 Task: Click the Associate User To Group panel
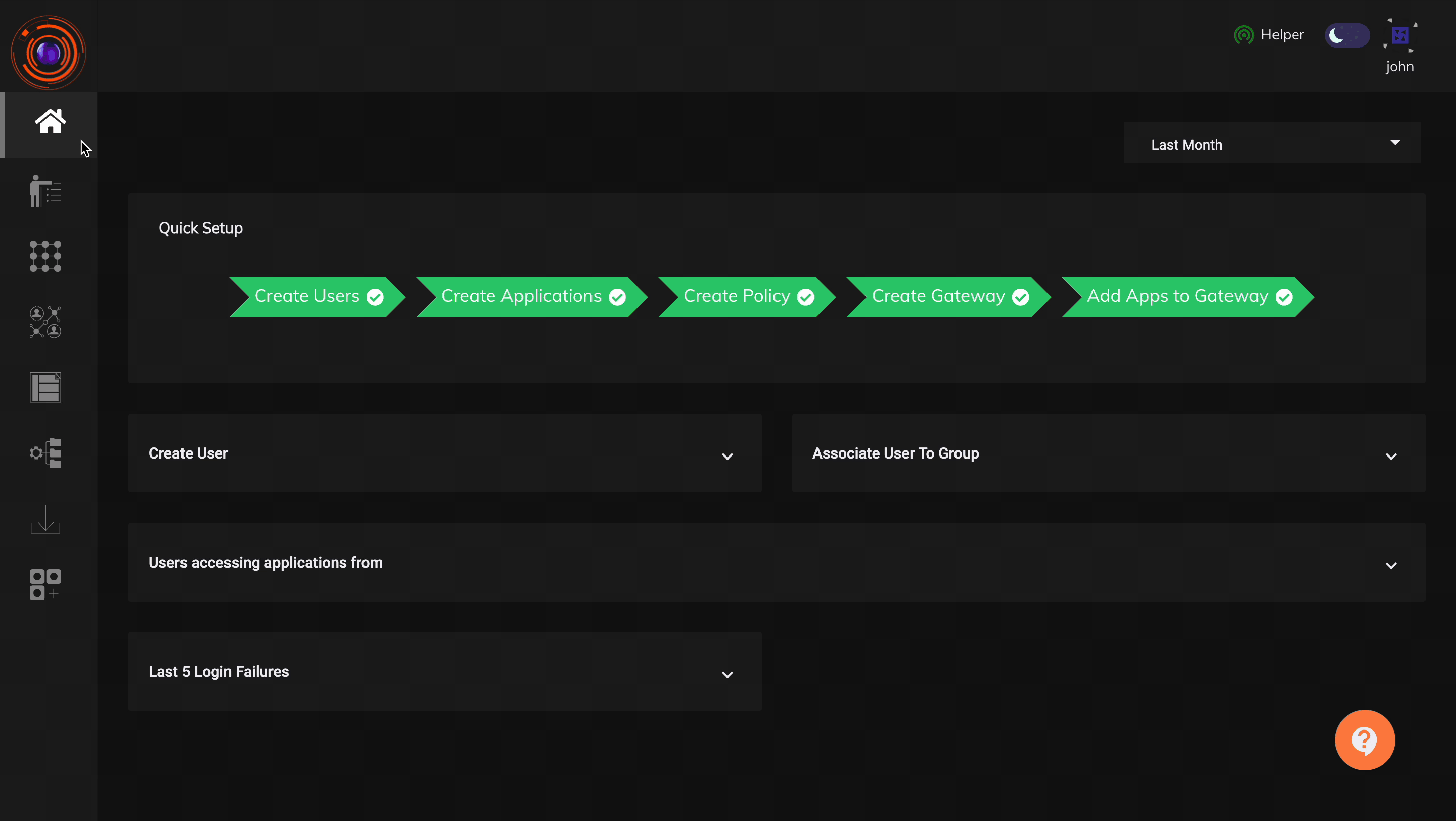click(x=1108, y=454)
